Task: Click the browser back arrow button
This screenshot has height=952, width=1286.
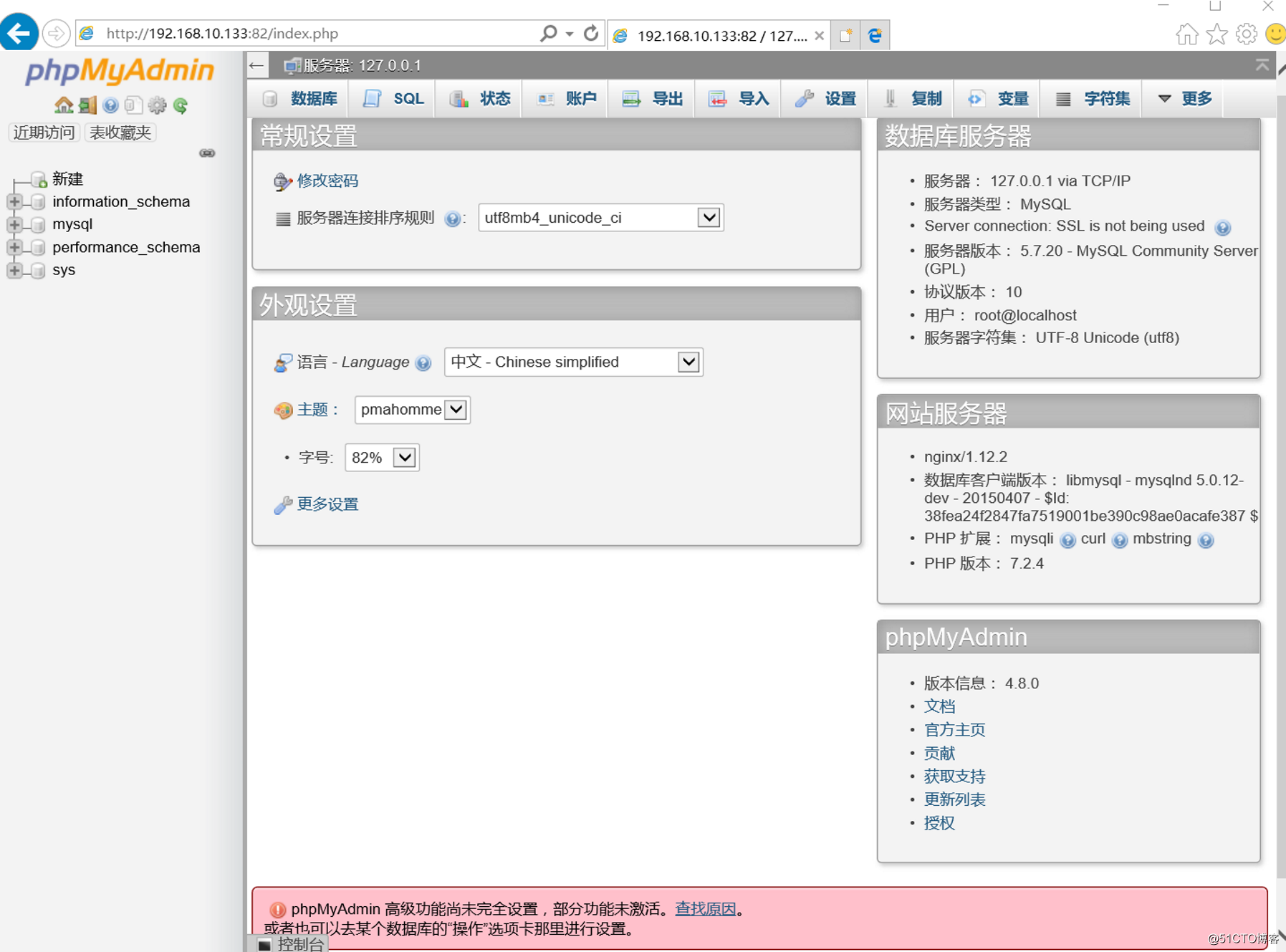Action: coord(19,32)
